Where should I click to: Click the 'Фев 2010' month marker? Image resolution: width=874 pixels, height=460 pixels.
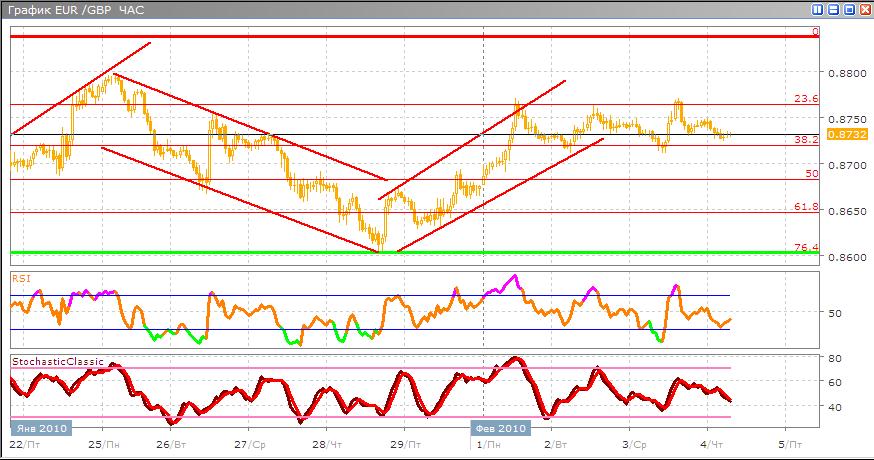point(499,428)
